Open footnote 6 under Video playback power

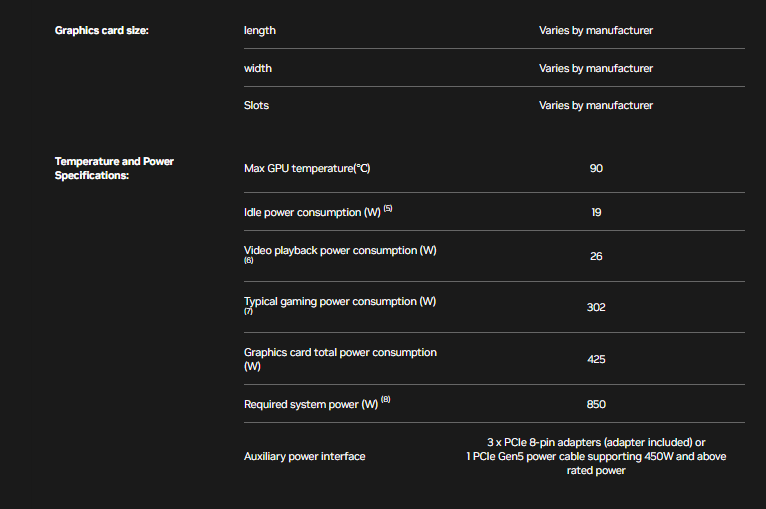249,261
